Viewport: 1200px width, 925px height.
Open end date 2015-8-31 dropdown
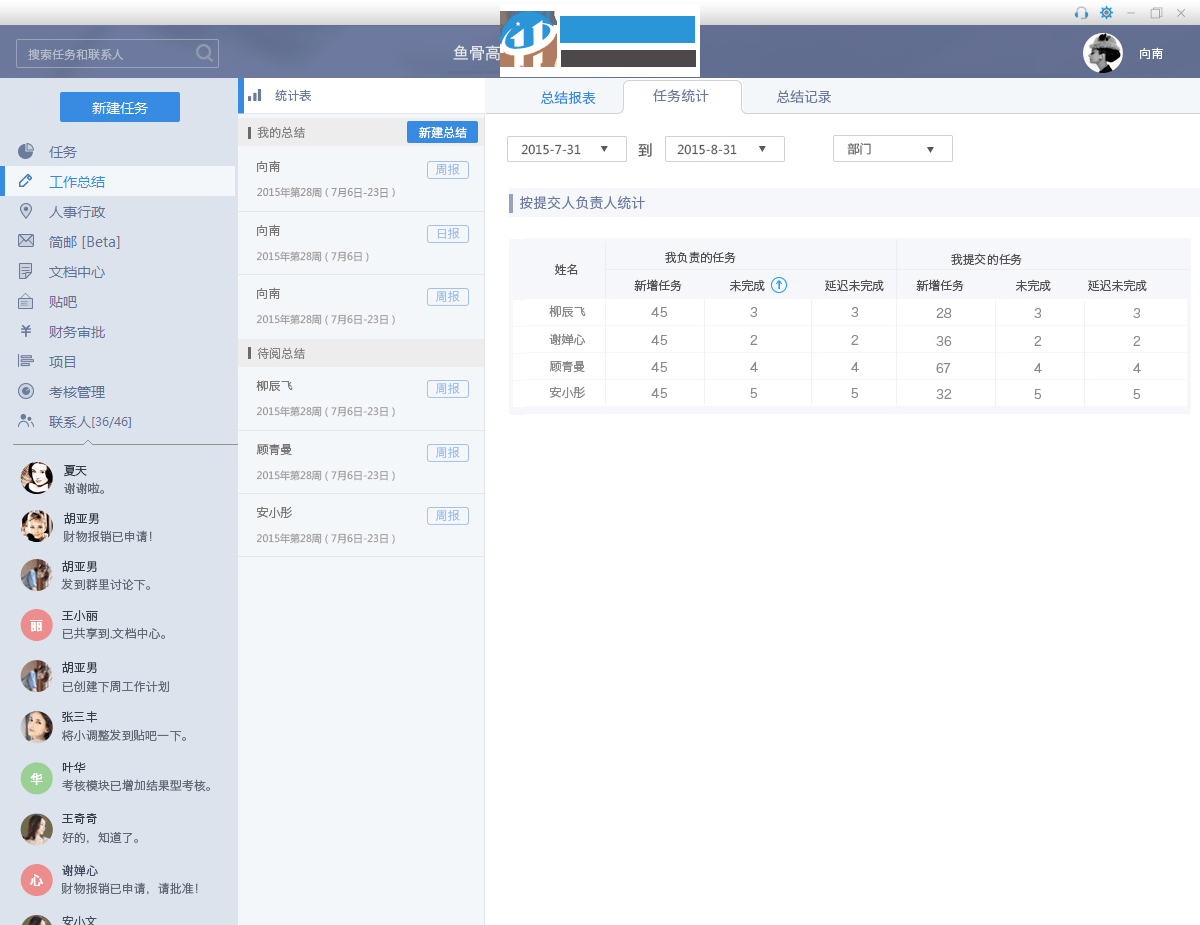pos(725,149)
